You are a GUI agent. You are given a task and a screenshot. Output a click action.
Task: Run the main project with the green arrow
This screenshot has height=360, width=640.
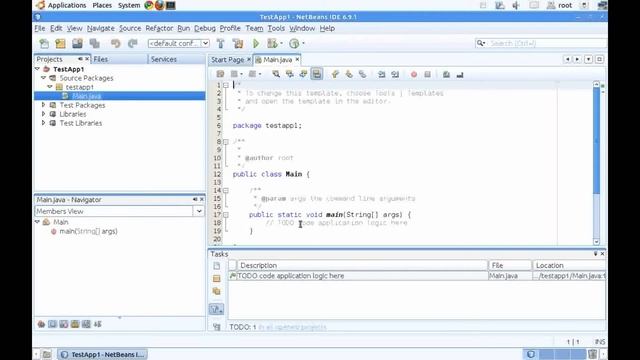(256, 43)
